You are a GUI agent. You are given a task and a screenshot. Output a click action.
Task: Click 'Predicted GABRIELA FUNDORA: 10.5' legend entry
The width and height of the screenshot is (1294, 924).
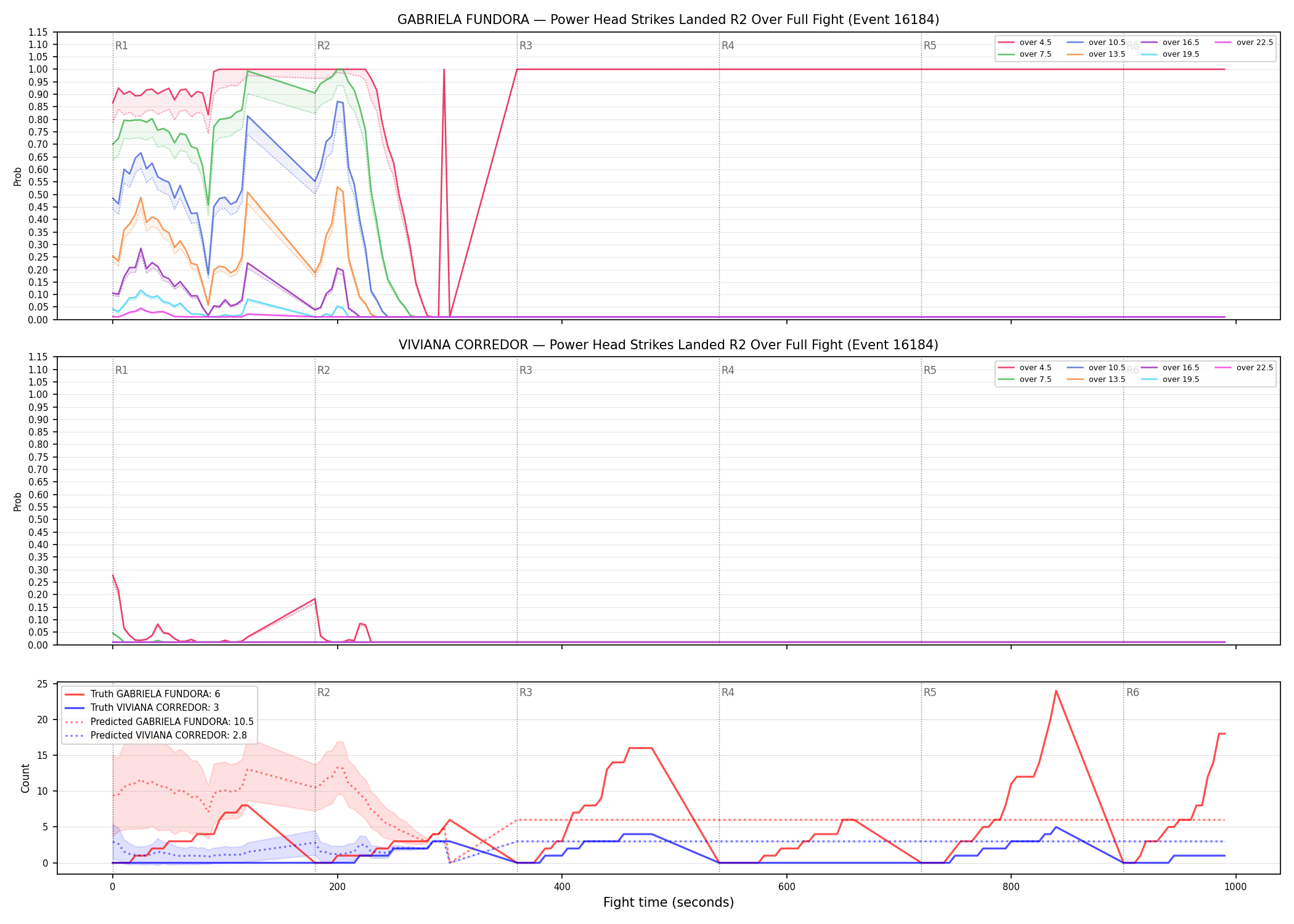click(x=159, y=722)
